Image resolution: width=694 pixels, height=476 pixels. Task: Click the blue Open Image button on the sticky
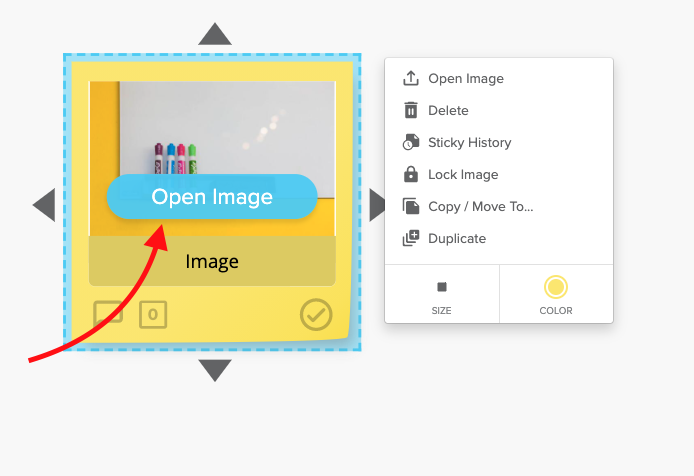(212, 197)
